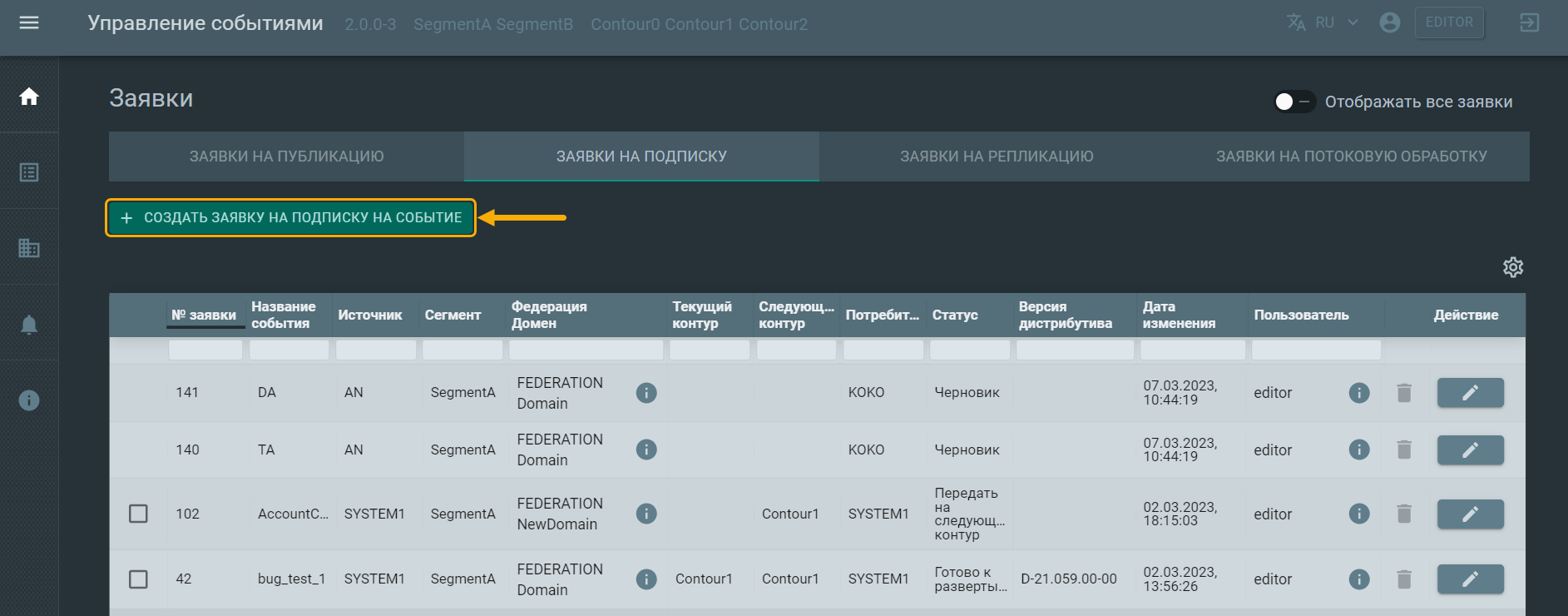1568x616 pixels.
Task: Click 'Создать заявку на подписку на событие'
Action: pyautogui.click(x=291, y=218)
